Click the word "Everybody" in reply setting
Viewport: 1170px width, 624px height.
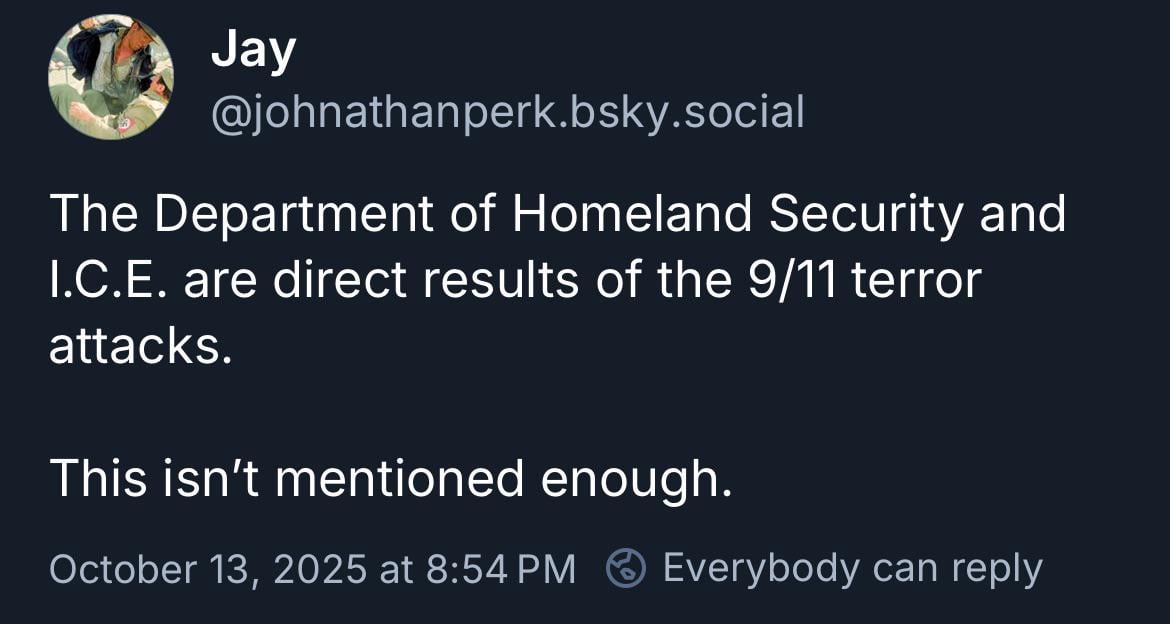pyautogui.click(x=760, y=569)
